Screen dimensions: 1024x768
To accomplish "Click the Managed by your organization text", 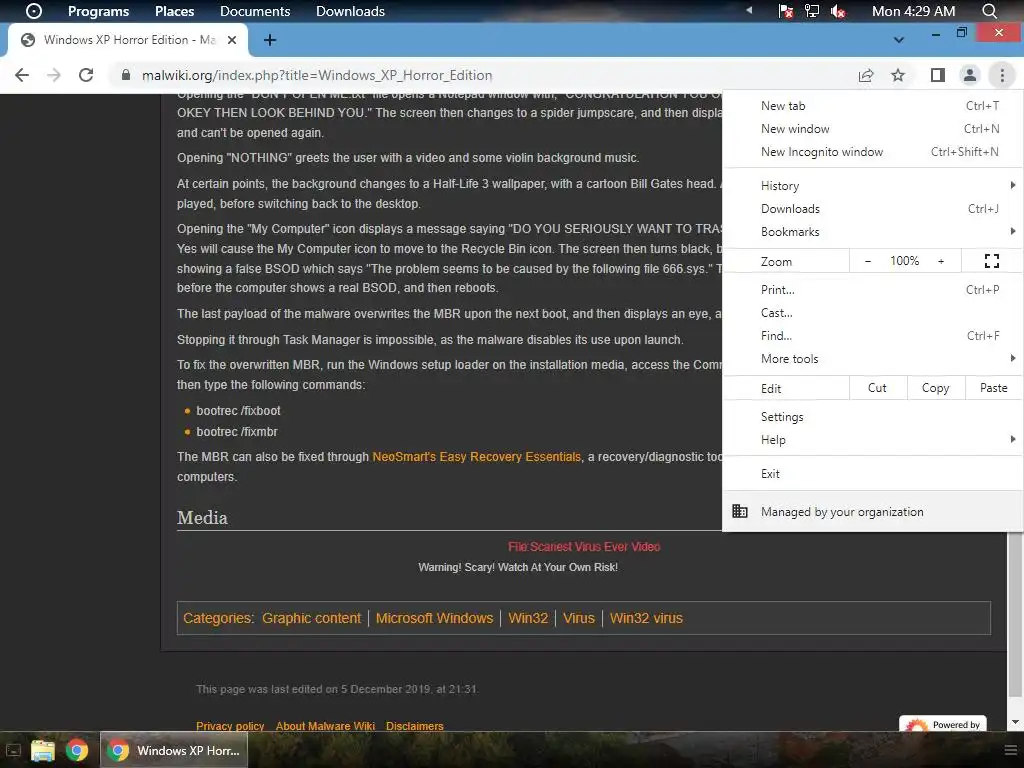I will pos(842,511).
